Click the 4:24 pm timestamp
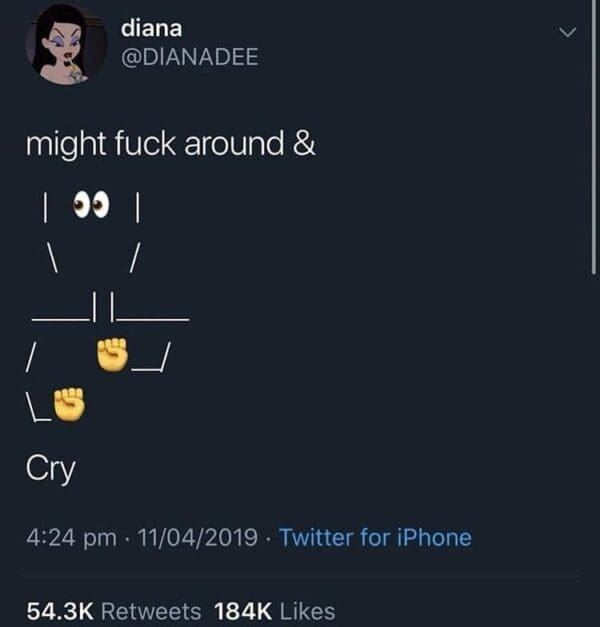The height and width of the screenshot is (627, 600). point(72,537)
